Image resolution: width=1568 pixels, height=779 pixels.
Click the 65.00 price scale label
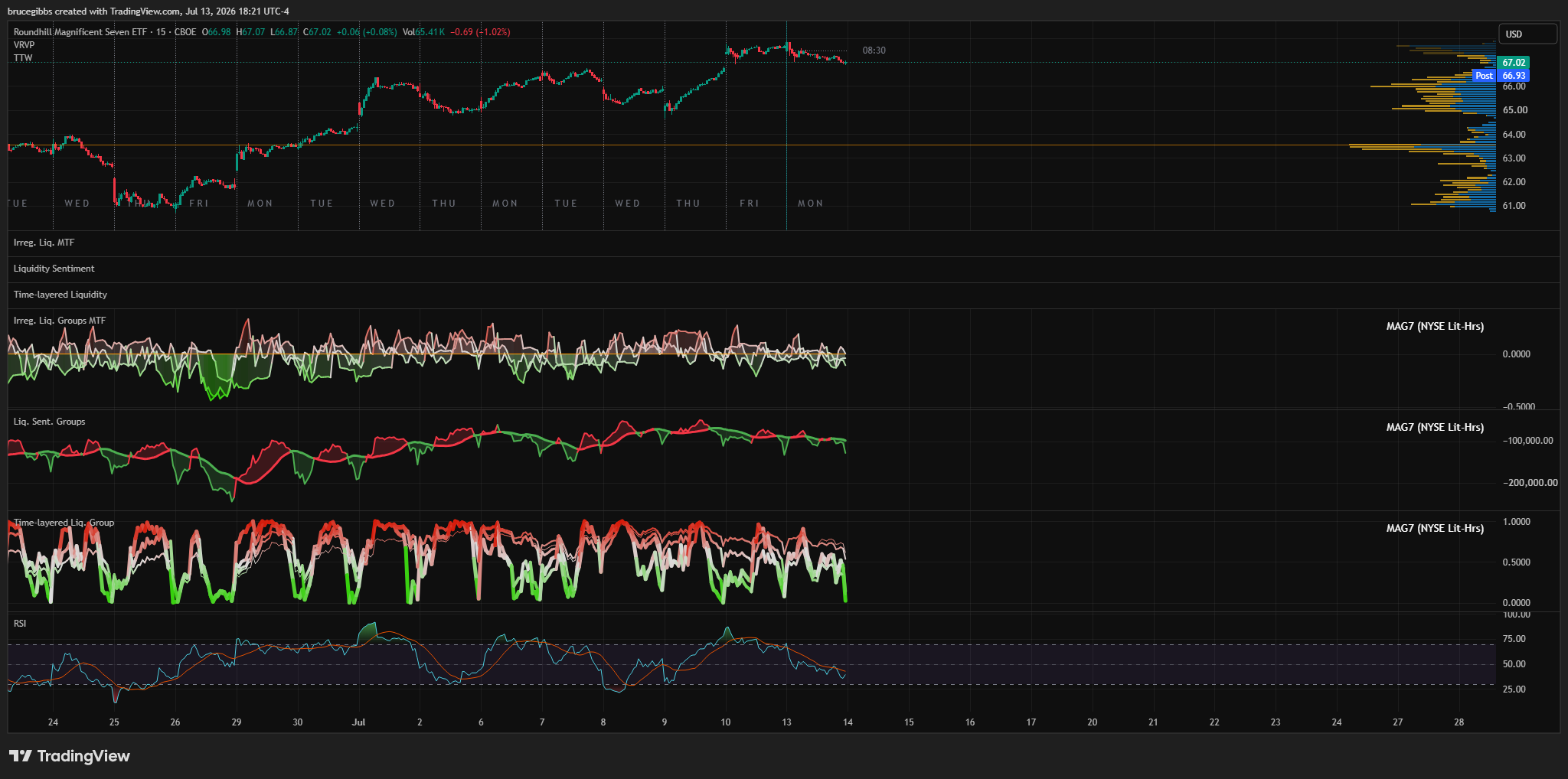(1514, 110)
